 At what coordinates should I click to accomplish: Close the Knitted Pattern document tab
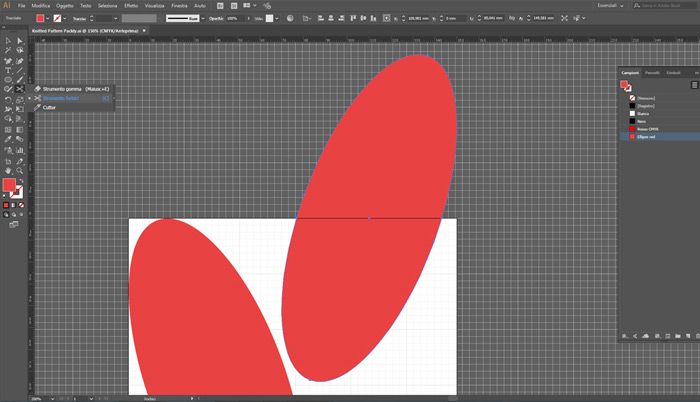144,30
